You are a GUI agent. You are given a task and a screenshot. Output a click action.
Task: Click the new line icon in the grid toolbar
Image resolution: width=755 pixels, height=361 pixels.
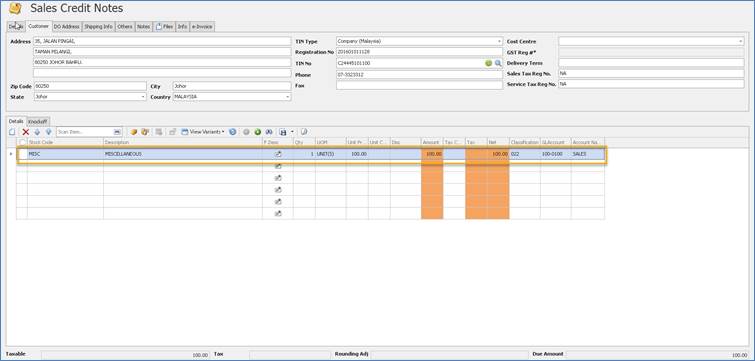point(12,132)
